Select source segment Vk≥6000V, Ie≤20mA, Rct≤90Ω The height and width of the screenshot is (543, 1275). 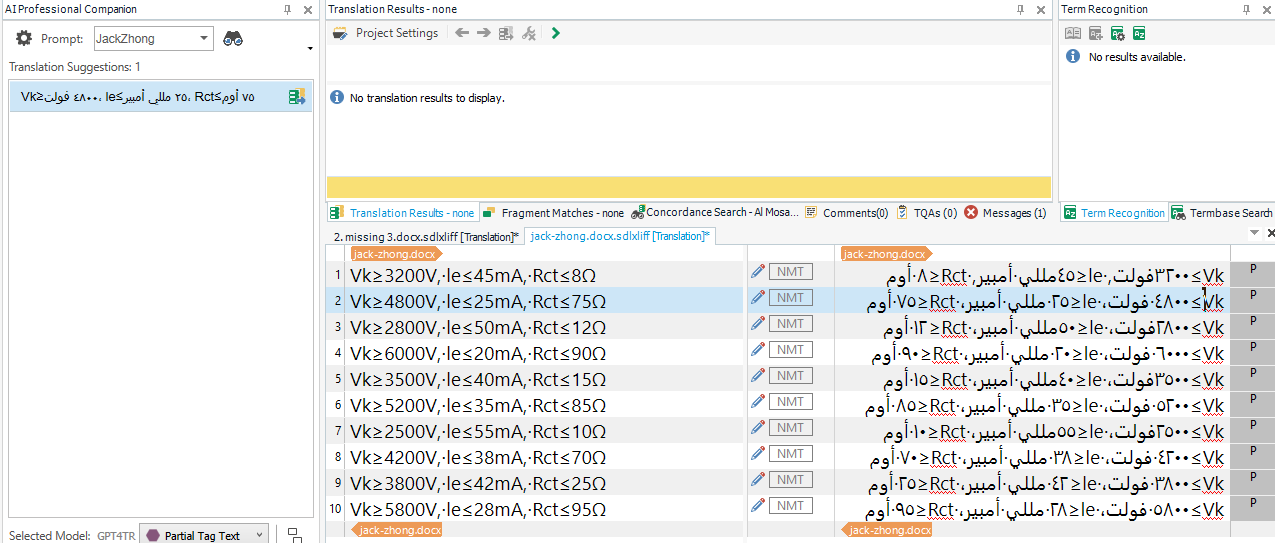pos(478,354)
